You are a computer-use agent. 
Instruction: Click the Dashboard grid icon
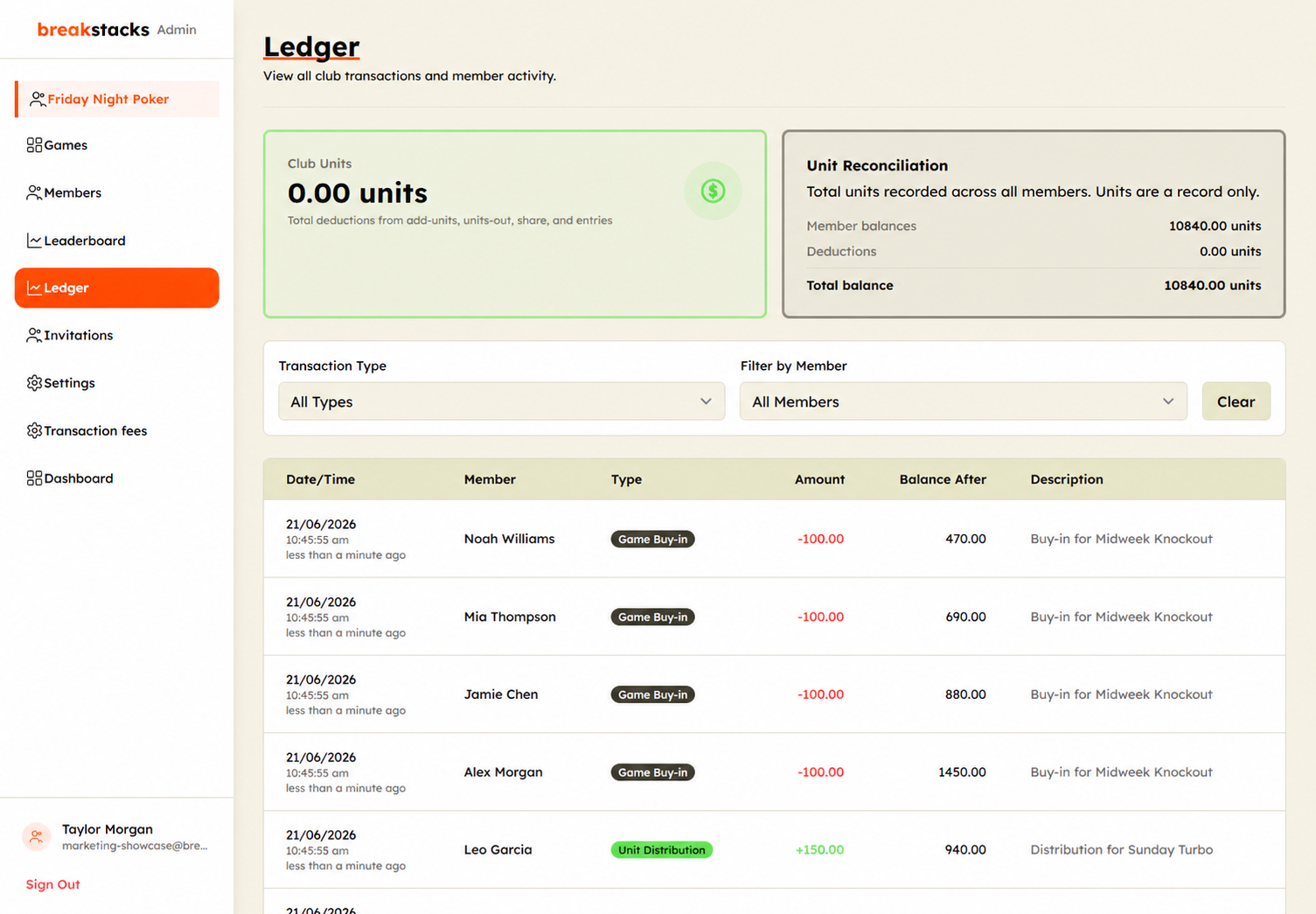pos(34,478)
